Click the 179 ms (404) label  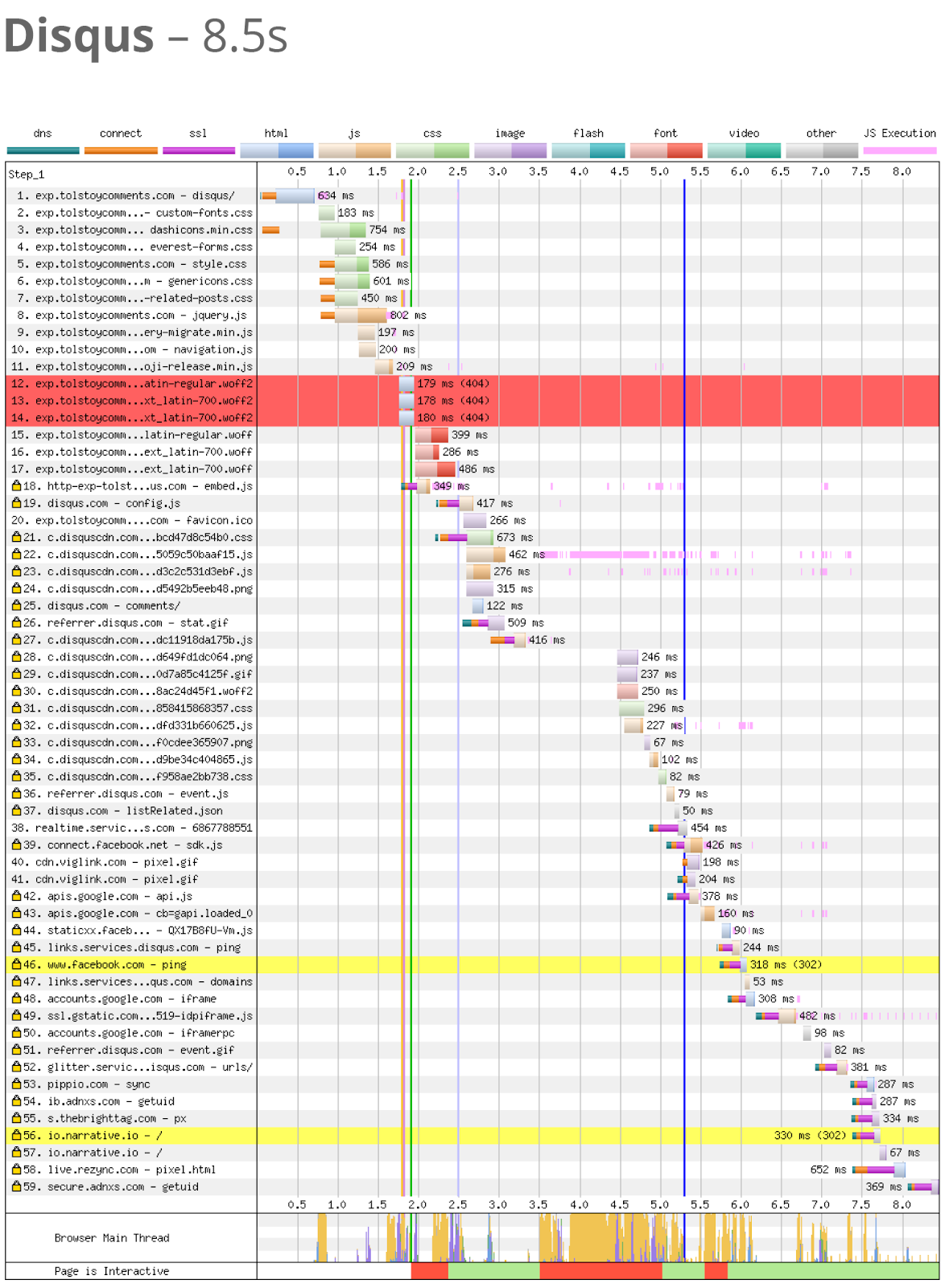453,384
